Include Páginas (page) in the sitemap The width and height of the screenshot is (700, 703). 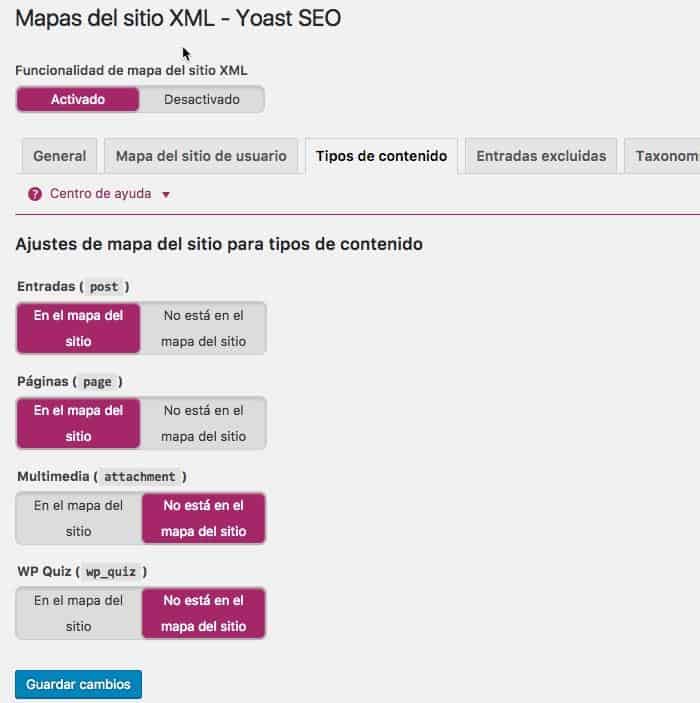78,423
